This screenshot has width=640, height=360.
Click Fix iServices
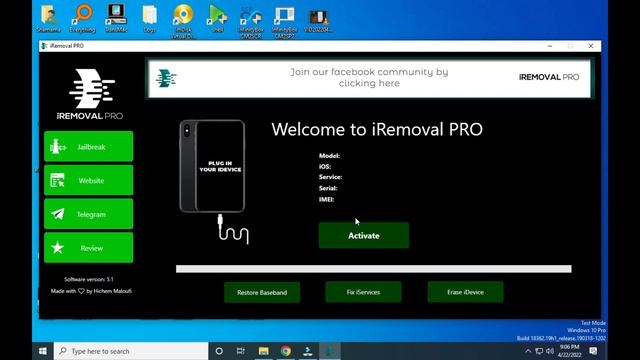pos(363,292)
